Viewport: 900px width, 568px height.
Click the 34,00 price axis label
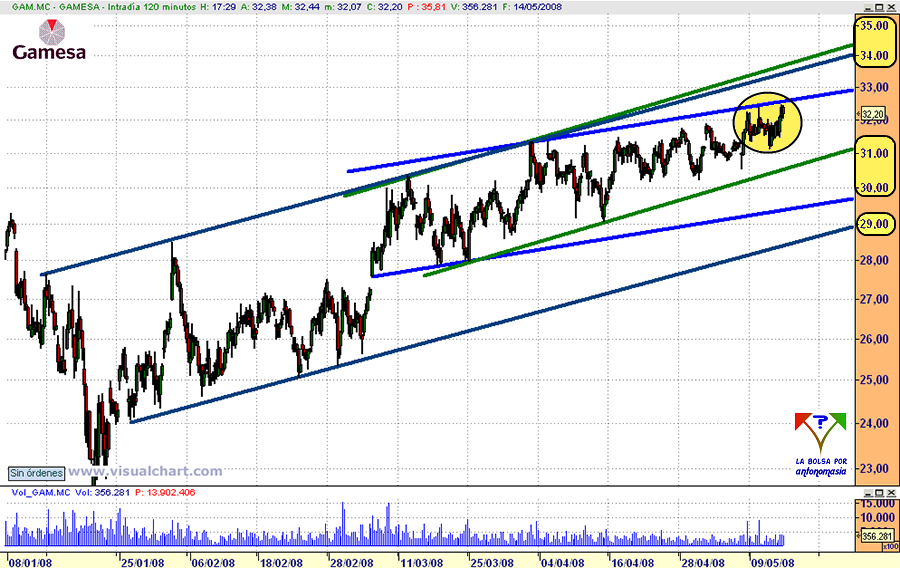point(875,56)
